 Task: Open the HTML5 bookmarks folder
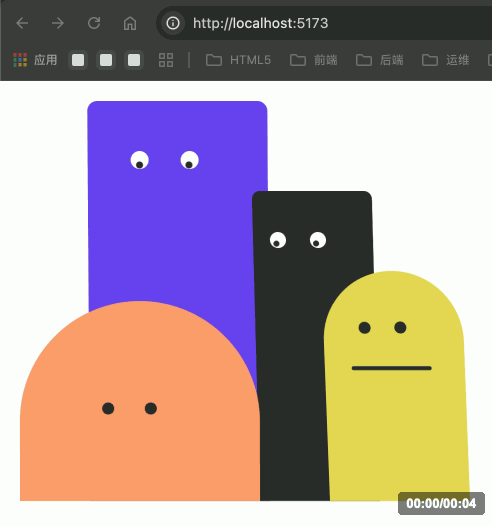click(x=238, y=60)
